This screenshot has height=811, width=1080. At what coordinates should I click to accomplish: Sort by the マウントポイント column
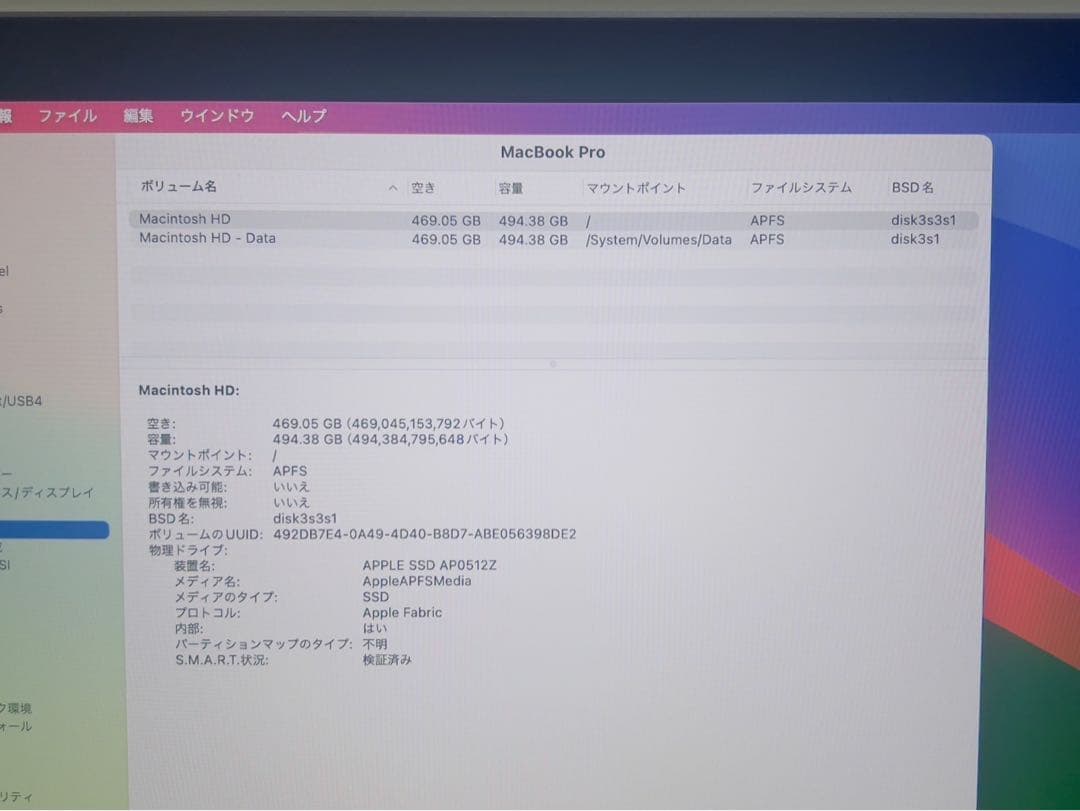pyautogui.click(x=634, y=187)
